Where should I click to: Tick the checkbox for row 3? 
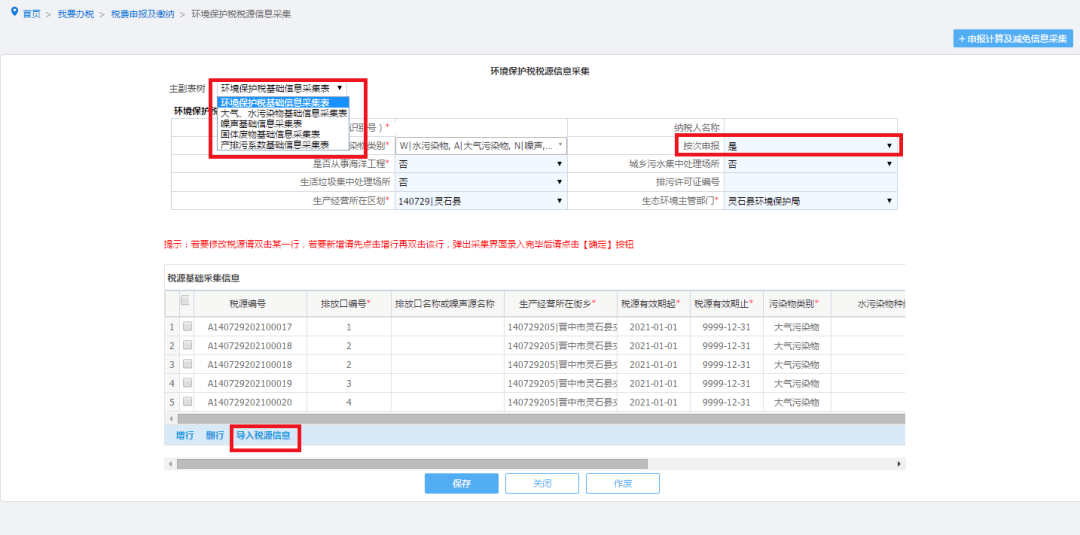coord(187,364)
